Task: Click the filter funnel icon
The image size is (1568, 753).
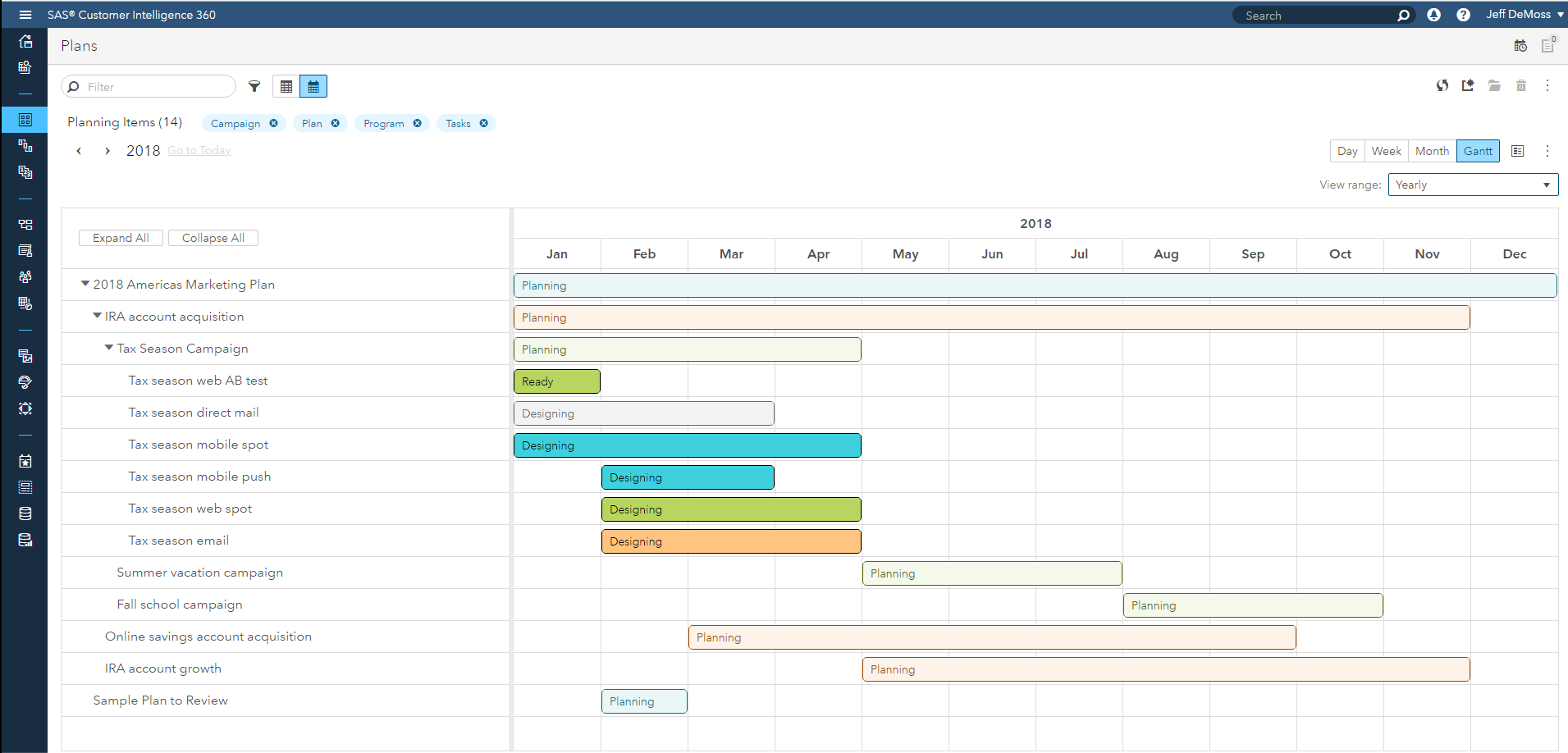Action: [254, 86]
